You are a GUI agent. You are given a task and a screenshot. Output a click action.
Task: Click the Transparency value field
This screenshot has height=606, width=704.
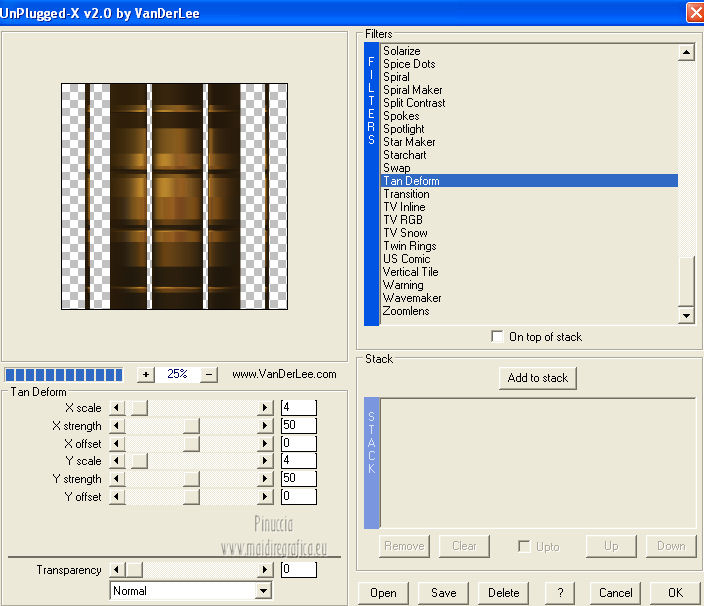click(299, 570)
